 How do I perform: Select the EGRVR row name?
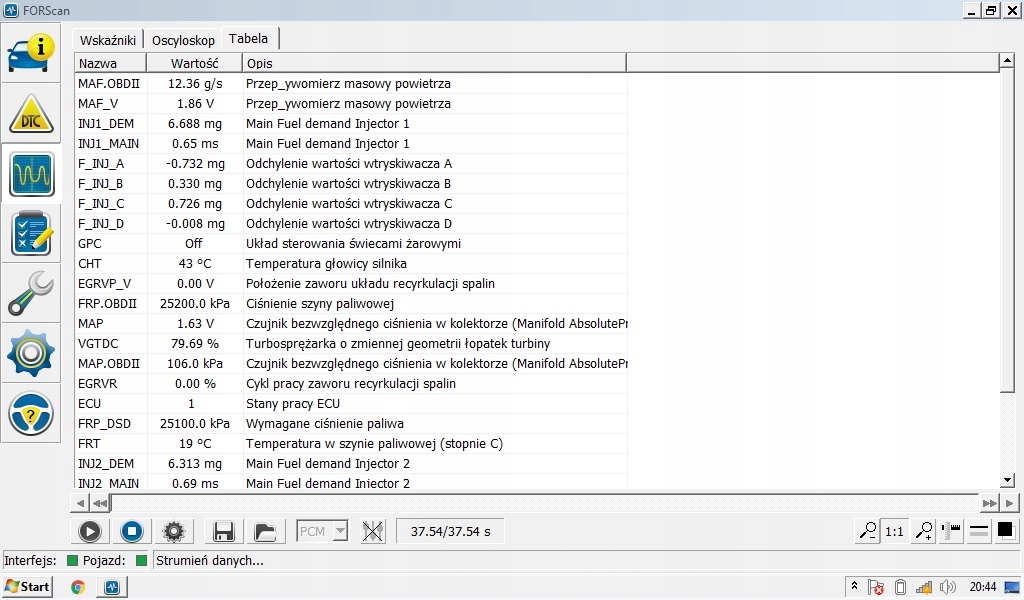click(97, 384)
